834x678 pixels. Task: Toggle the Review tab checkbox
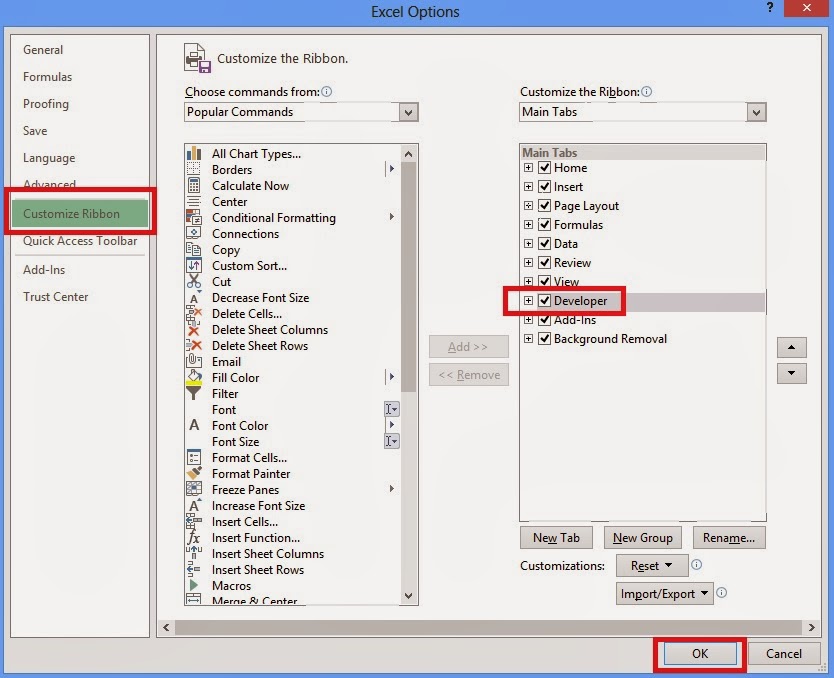click(x=544, y=262)
